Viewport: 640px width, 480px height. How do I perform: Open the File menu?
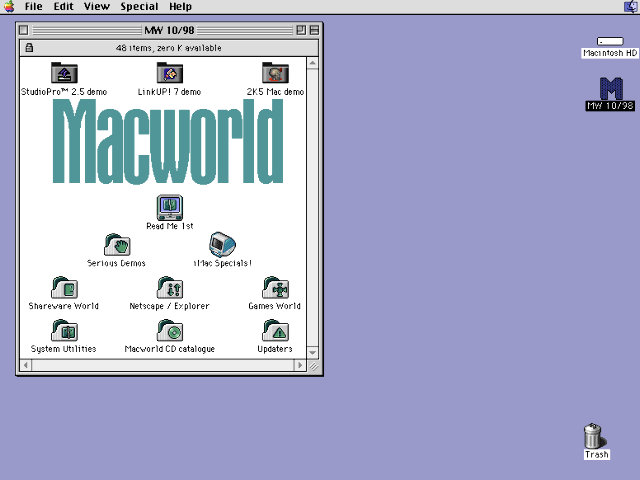click(33, 7)
